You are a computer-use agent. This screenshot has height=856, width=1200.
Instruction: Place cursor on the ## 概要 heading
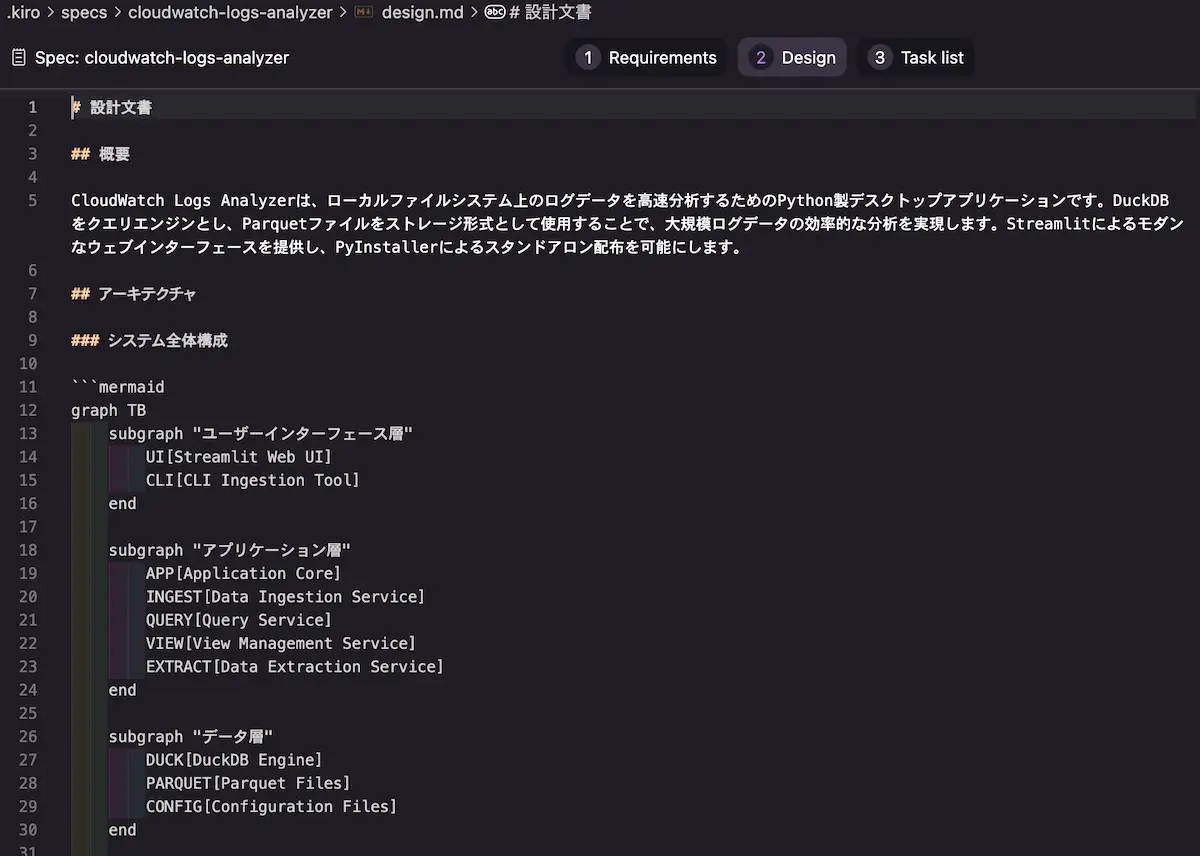tap(101, 154)
